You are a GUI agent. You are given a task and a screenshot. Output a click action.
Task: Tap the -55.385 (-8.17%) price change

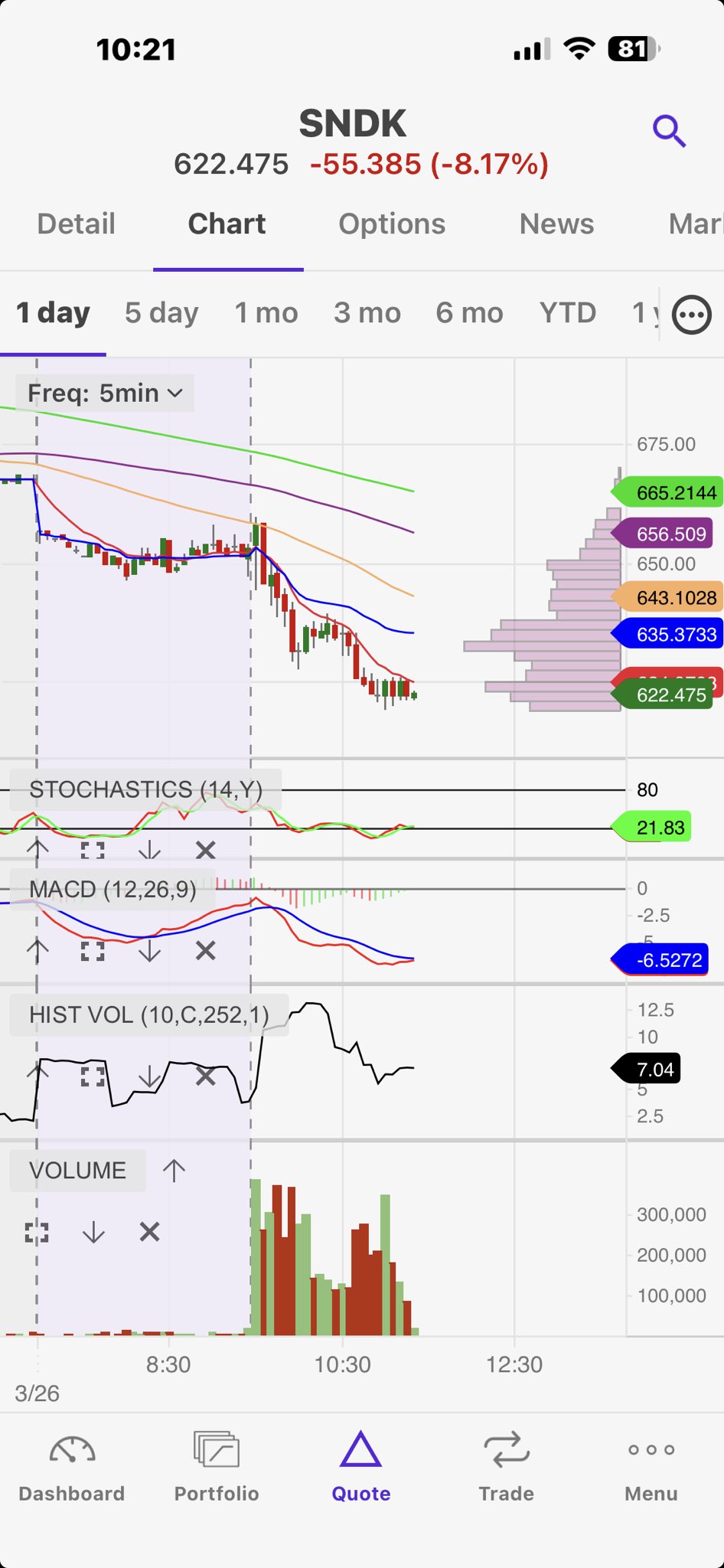[429, 164]
